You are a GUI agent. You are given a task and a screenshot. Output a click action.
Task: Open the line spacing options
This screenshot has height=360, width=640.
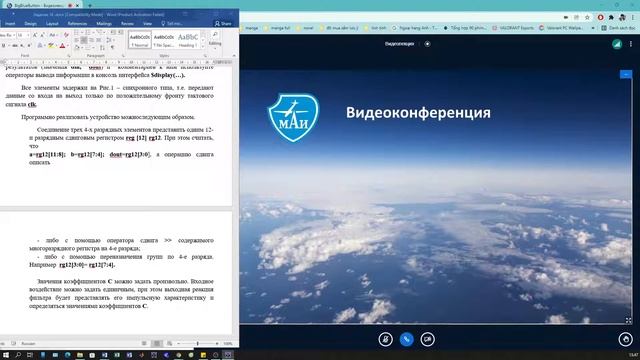(110, 40)
